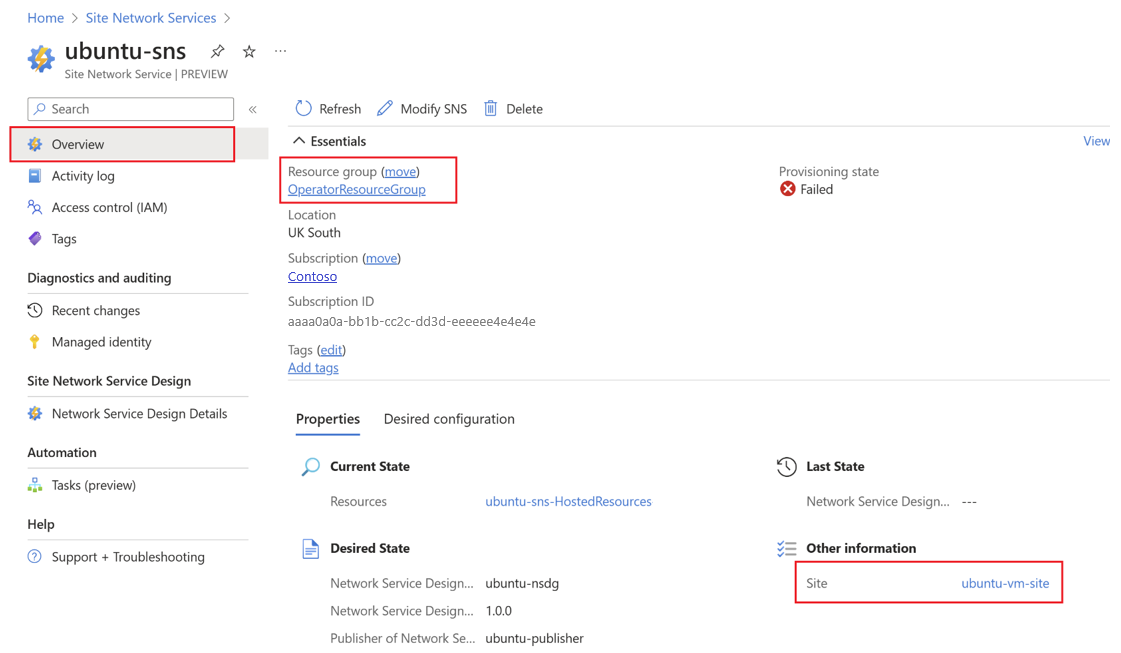Click the Other information checklist icon
Viewport: 1121px width, 653px height.
click(x=786, y=549)
